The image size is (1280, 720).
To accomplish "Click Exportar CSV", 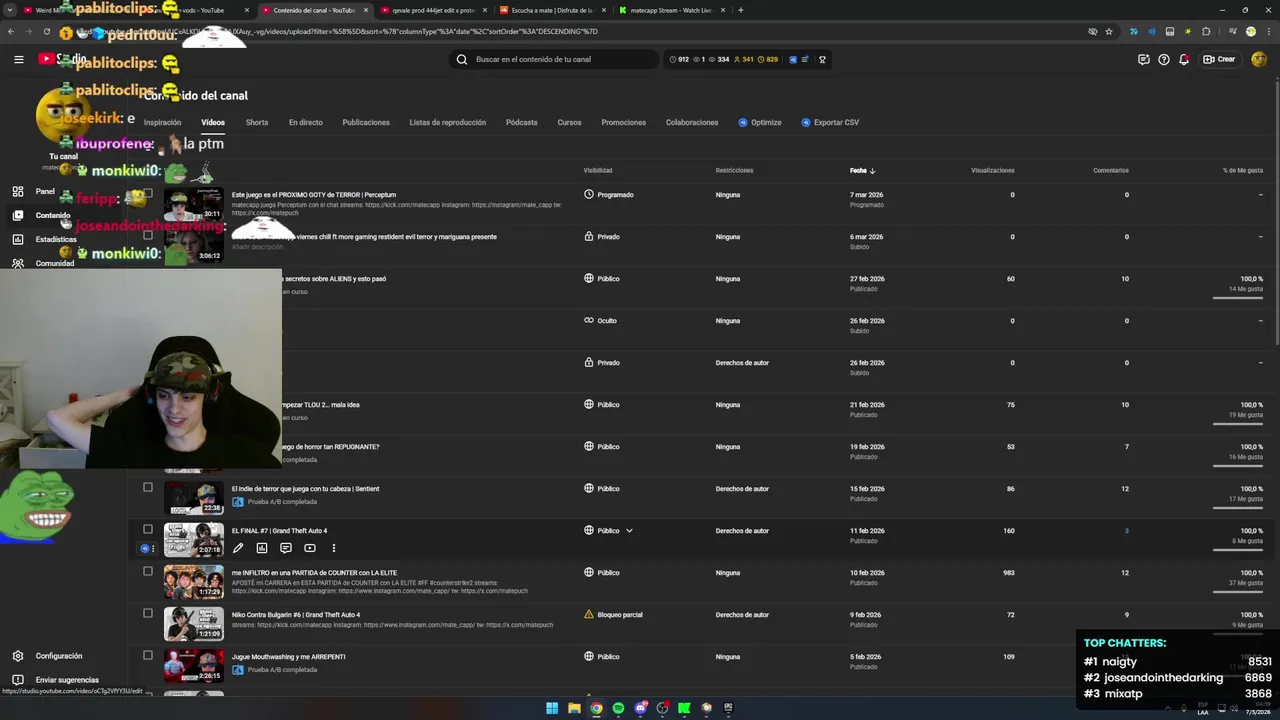I will [830, 122].
